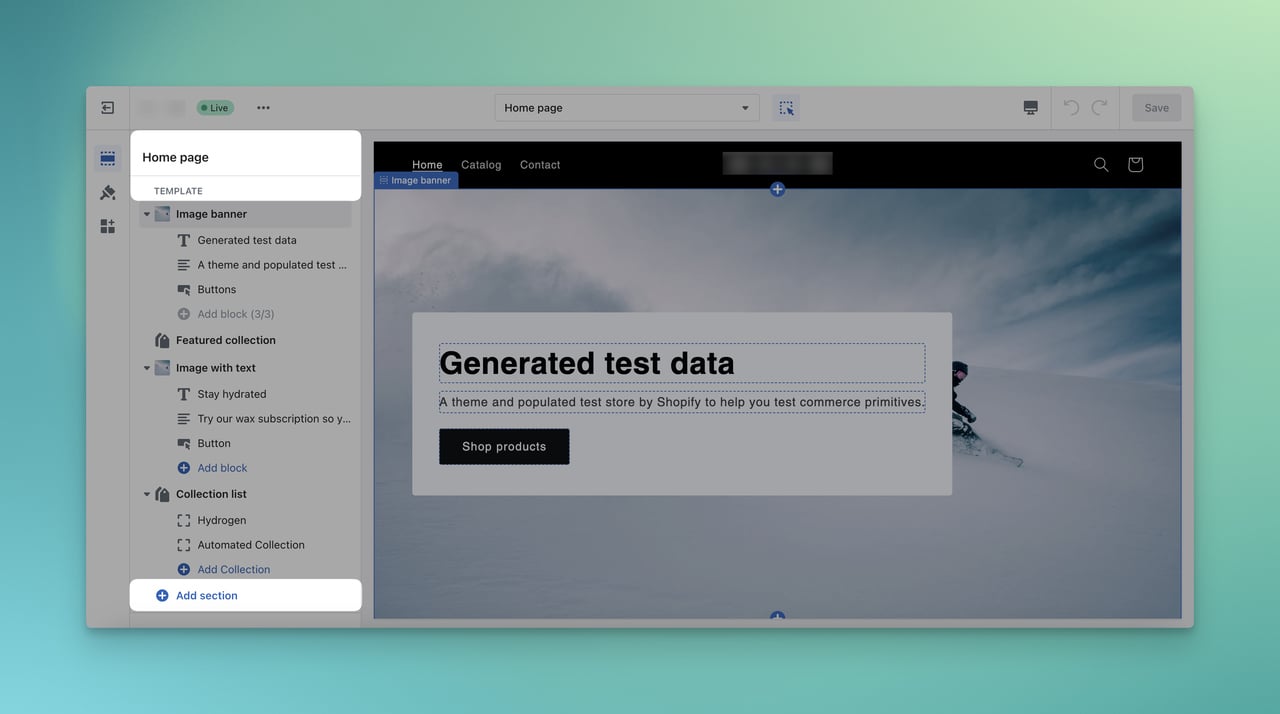Click the plus add-section button above banner
Viewport: 1280px width, 714px height.
777,189
